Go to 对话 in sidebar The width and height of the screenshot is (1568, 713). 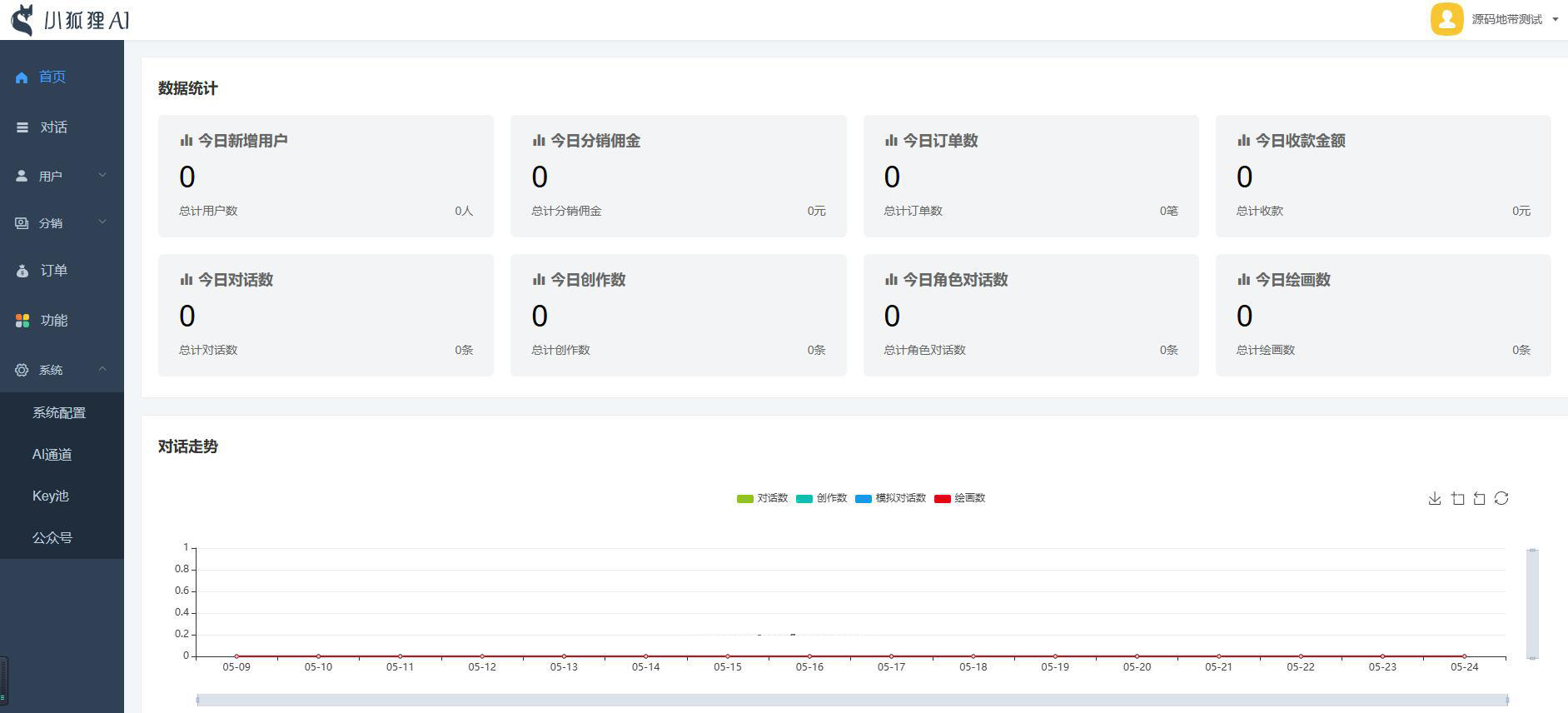[x=53, y=127]
